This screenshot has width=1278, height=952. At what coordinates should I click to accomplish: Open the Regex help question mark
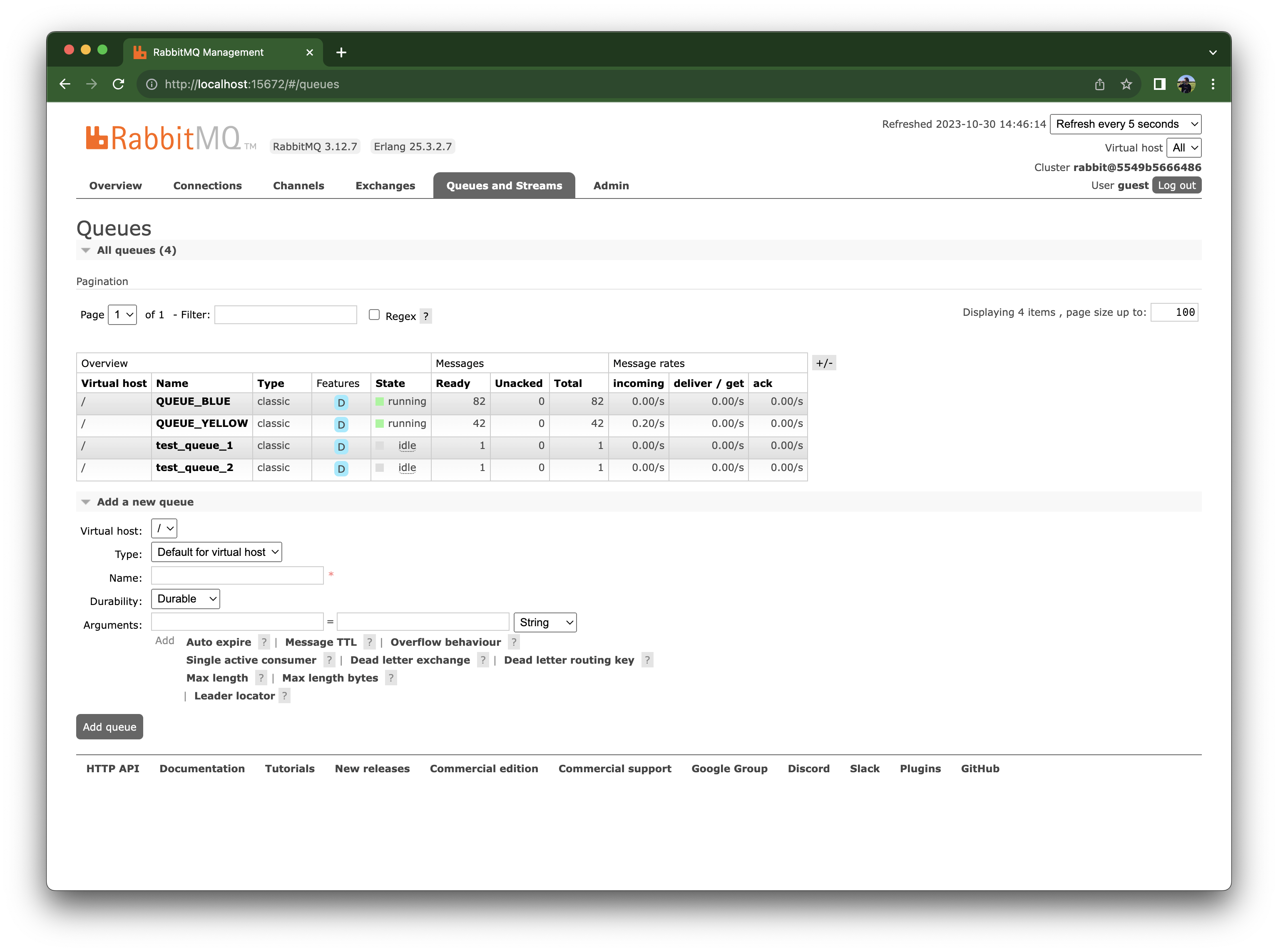pyautogui.click(x=425, y=316)
